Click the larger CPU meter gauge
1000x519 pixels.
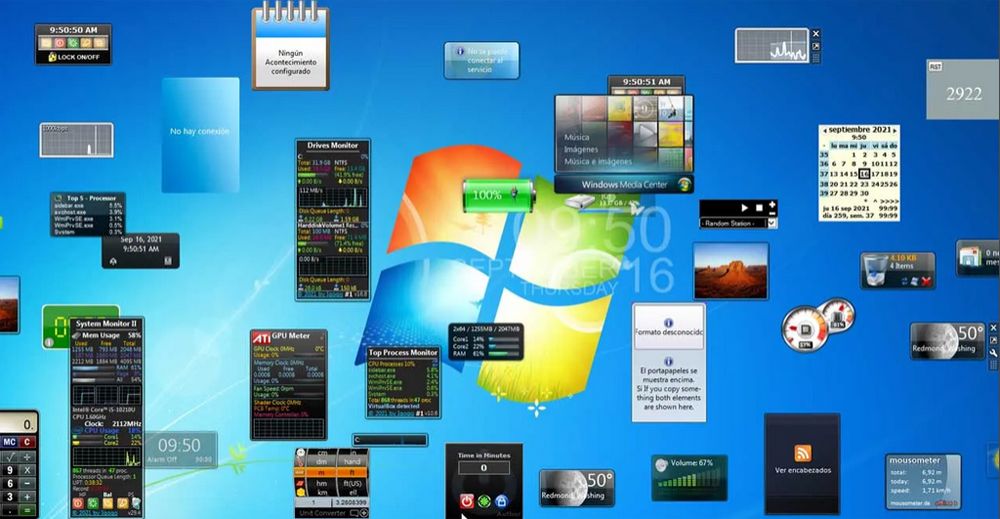point(805,329)
